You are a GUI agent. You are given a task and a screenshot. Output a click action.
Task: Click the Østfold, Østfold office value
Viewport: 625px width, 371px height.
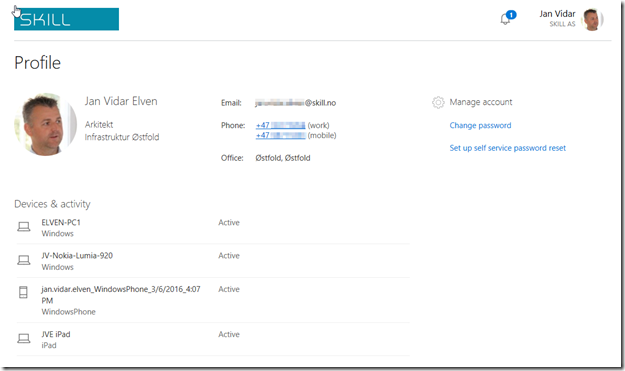click(283, 158)
